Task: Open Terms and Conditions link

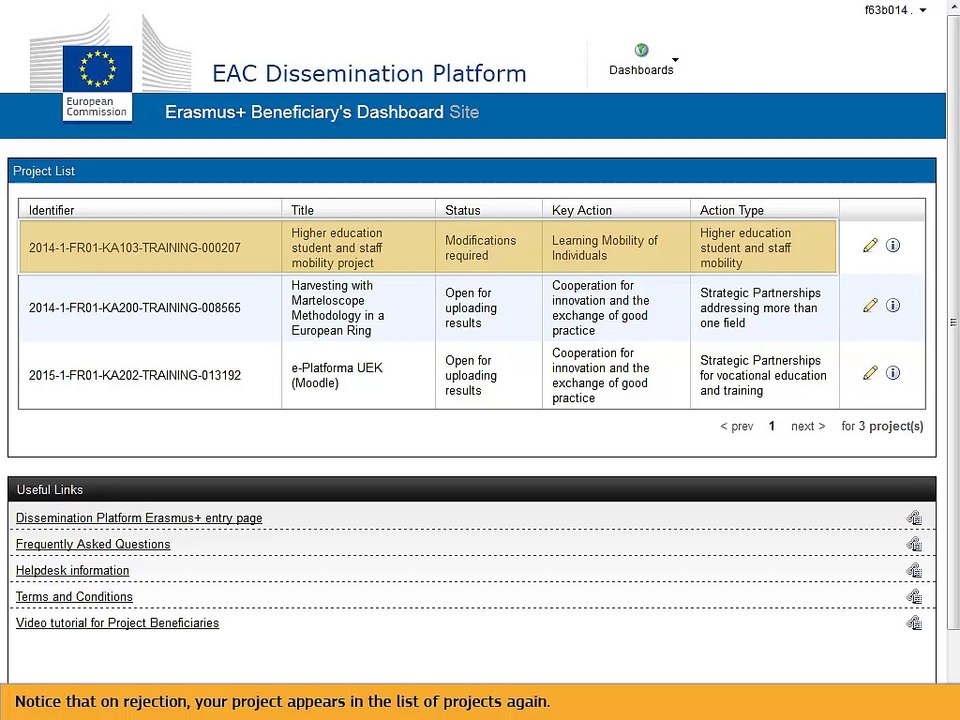Action: tap(74, 597)
